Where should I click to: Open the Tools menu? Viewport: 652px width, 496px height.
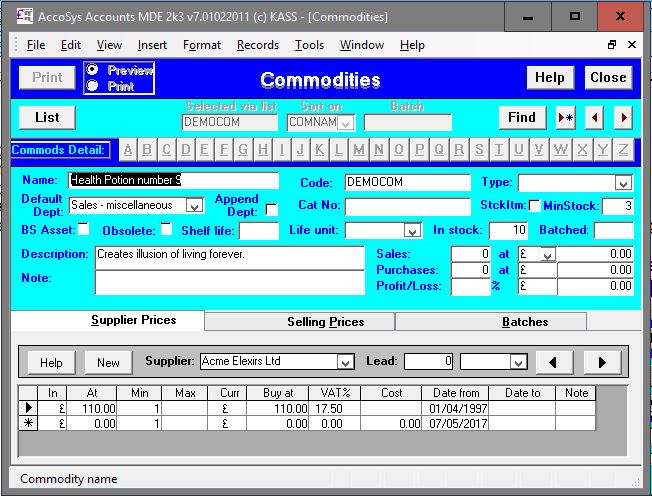pos(309,45)
